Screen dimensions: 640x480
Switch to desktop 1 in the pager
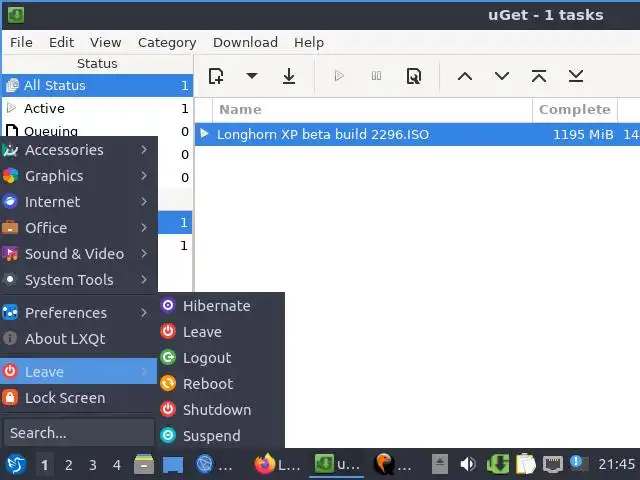point(44,464)
